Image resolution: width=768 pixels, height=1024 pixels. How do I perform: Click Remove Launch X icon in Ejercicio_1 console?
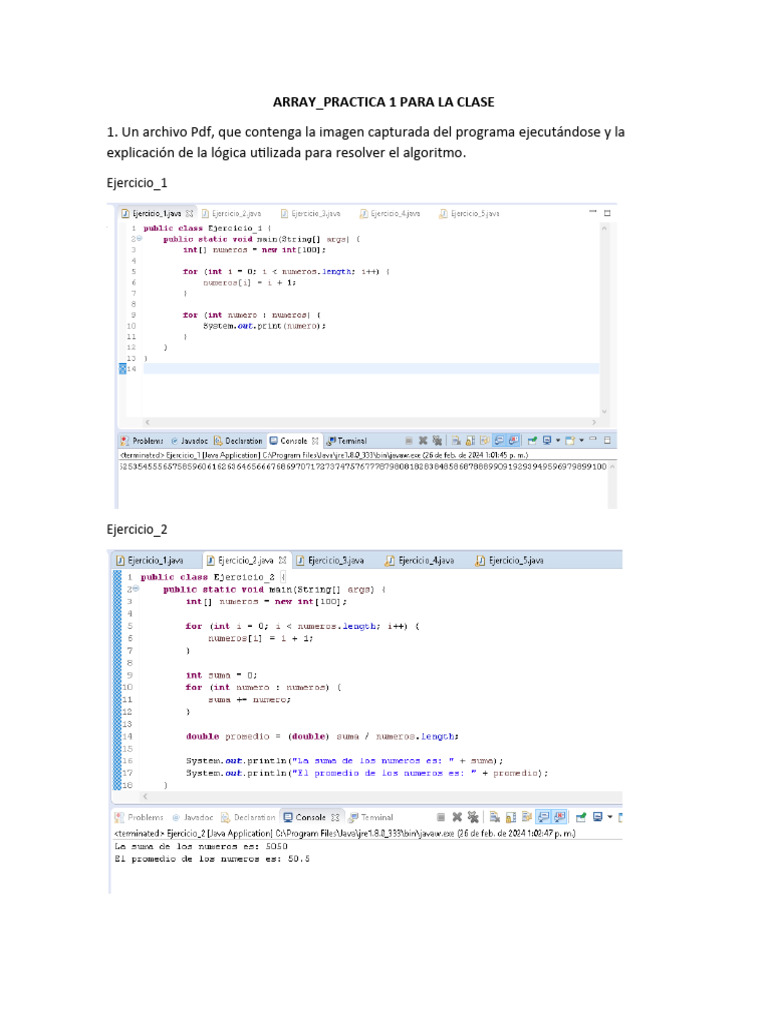[423, 441]
